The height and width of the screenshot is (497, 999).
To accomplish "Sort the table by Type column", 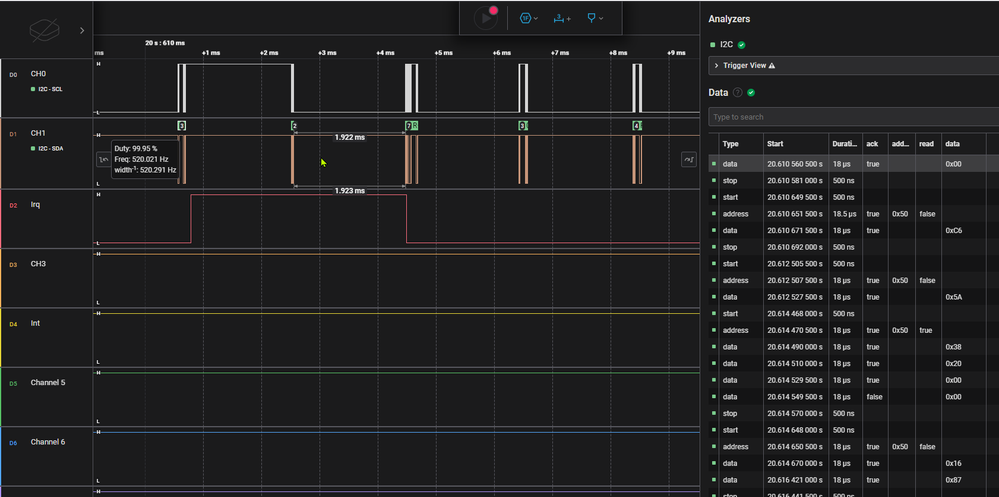I will pos(730,144).
